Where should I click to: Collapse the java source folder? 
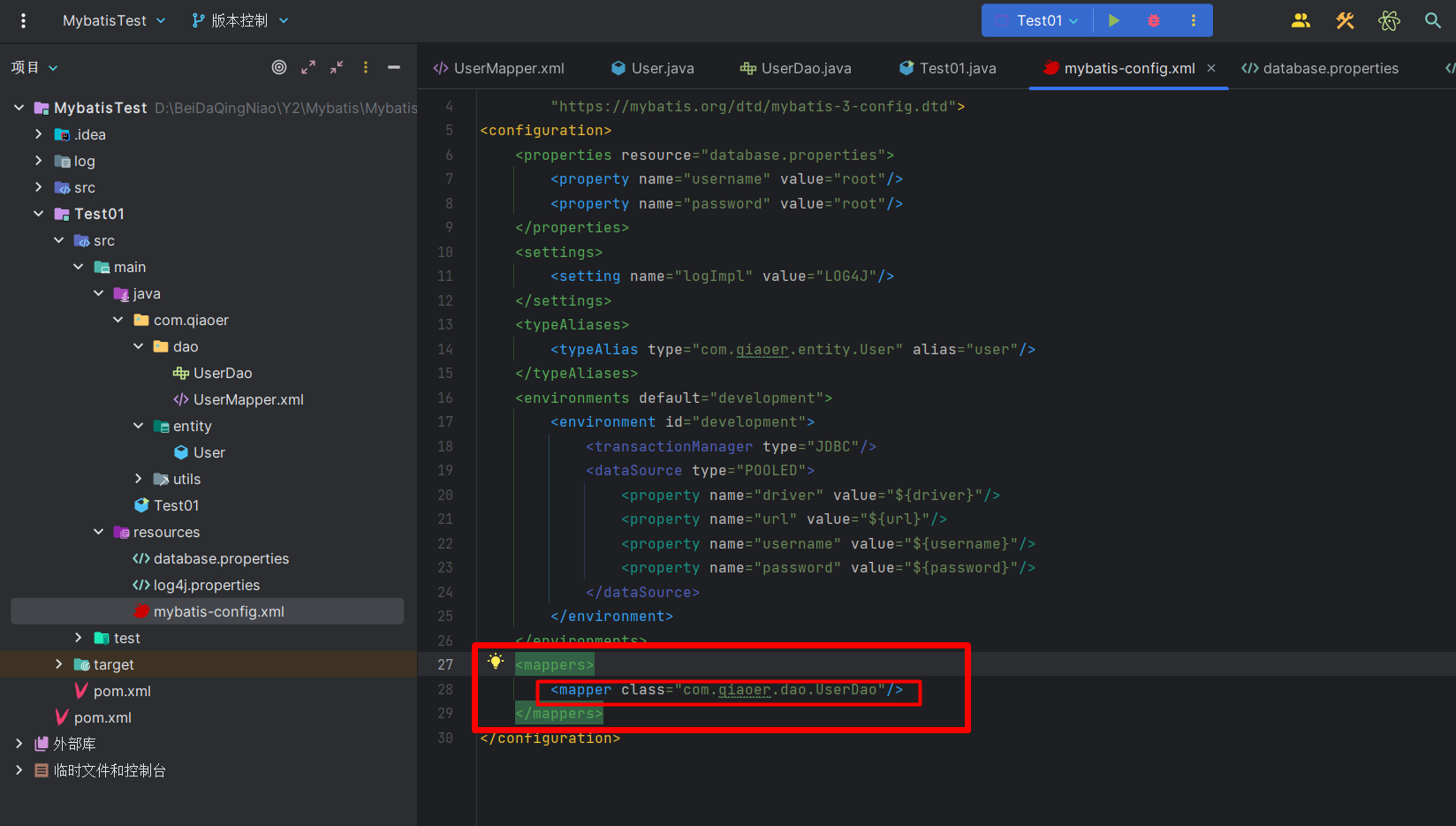point(98,293)
